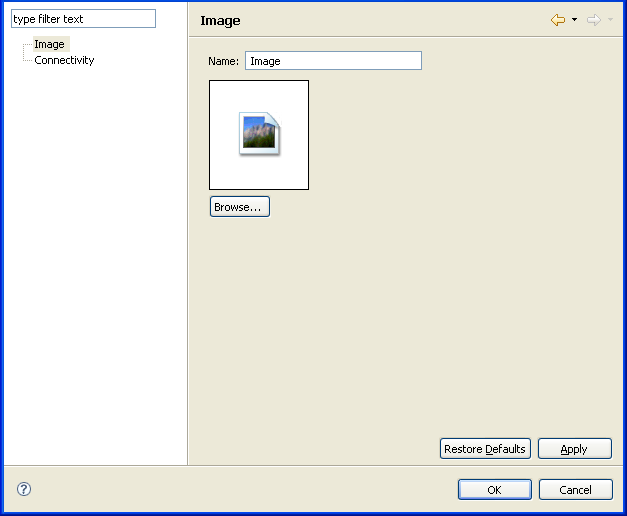
Task: Click the Browse... button
Action: (x=240, y=207)
